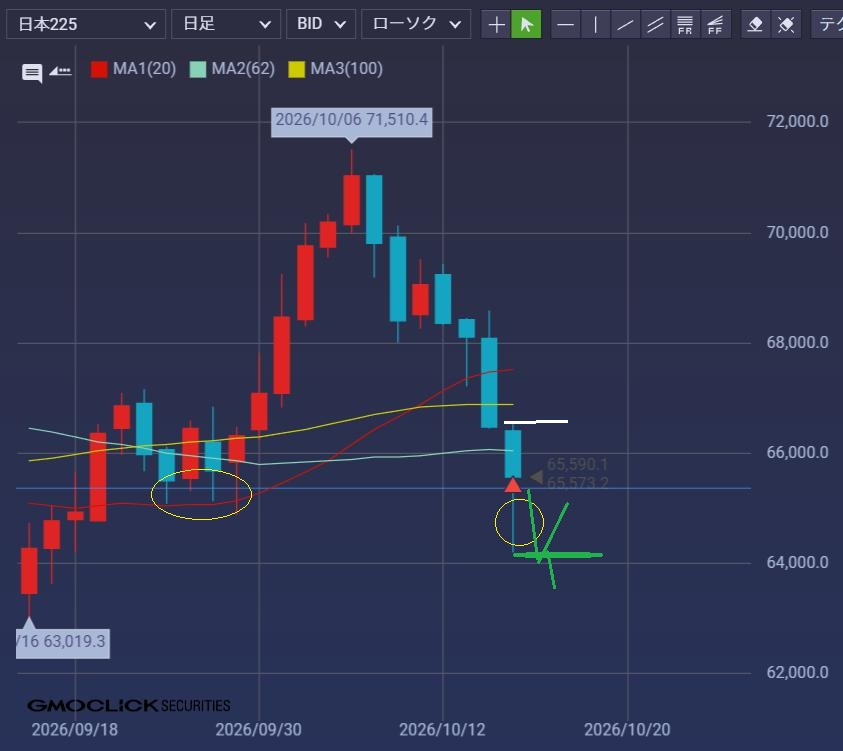Click the red triangle price marker

[513, 485]
